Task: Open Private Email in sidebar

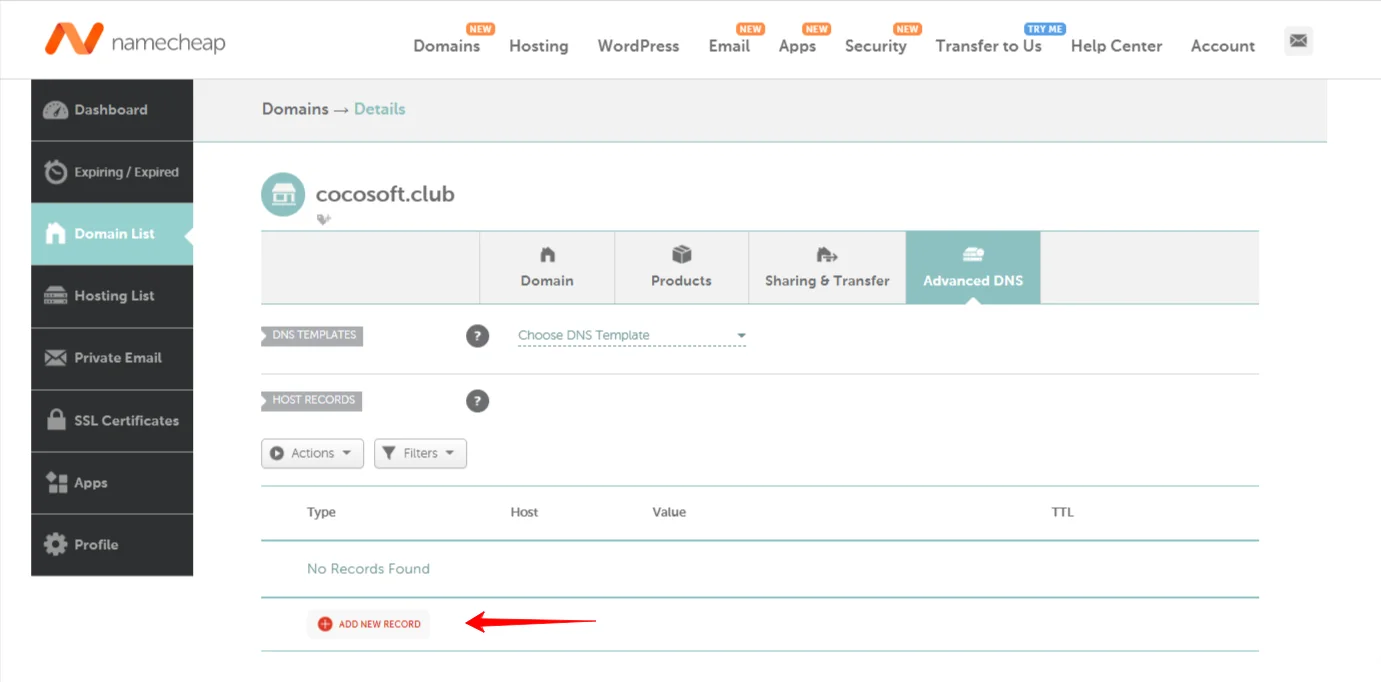Action: (x=112, y=358)
